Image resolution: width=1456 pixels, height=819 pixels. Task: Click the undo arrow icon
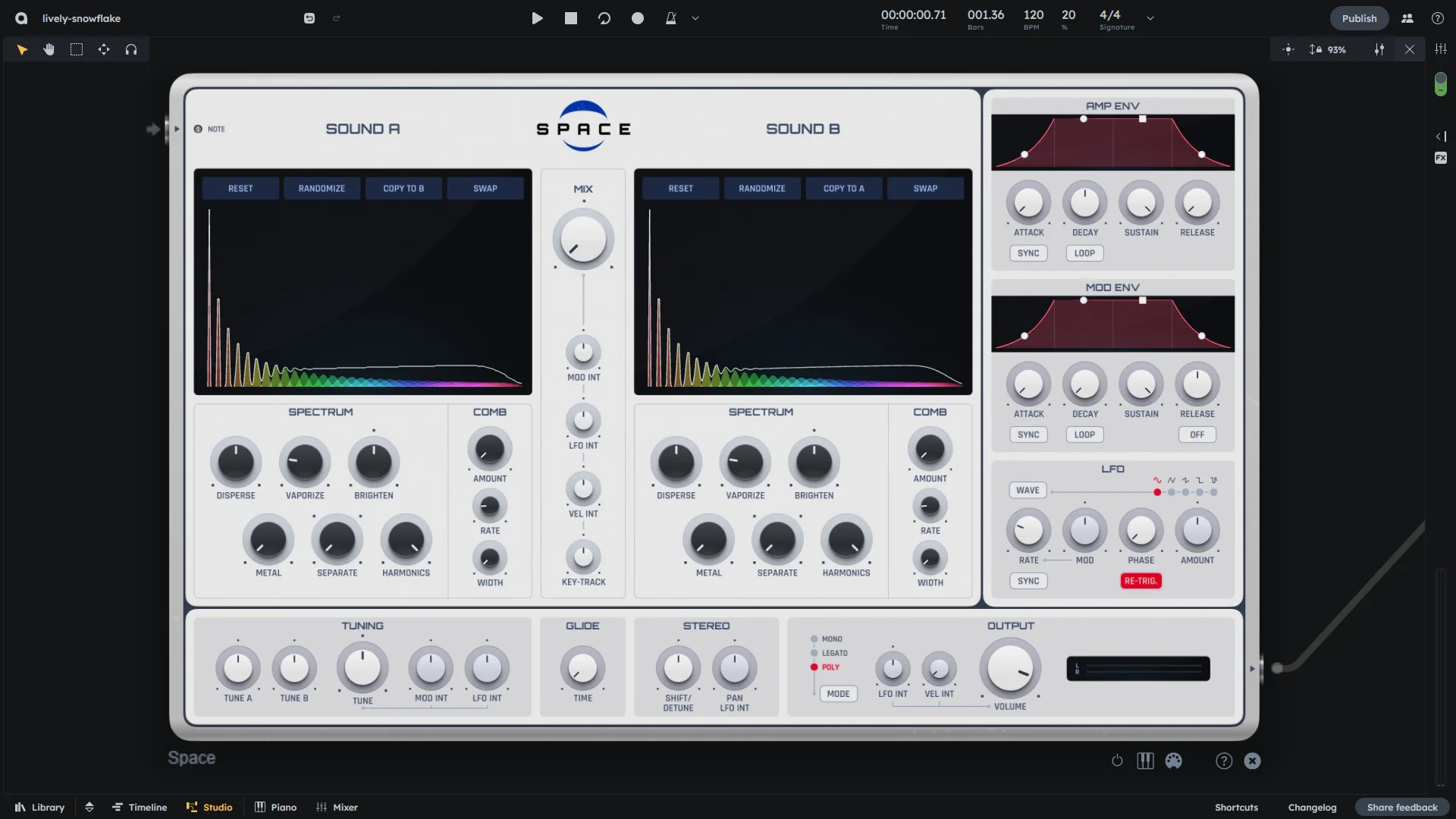pos(309,18)
